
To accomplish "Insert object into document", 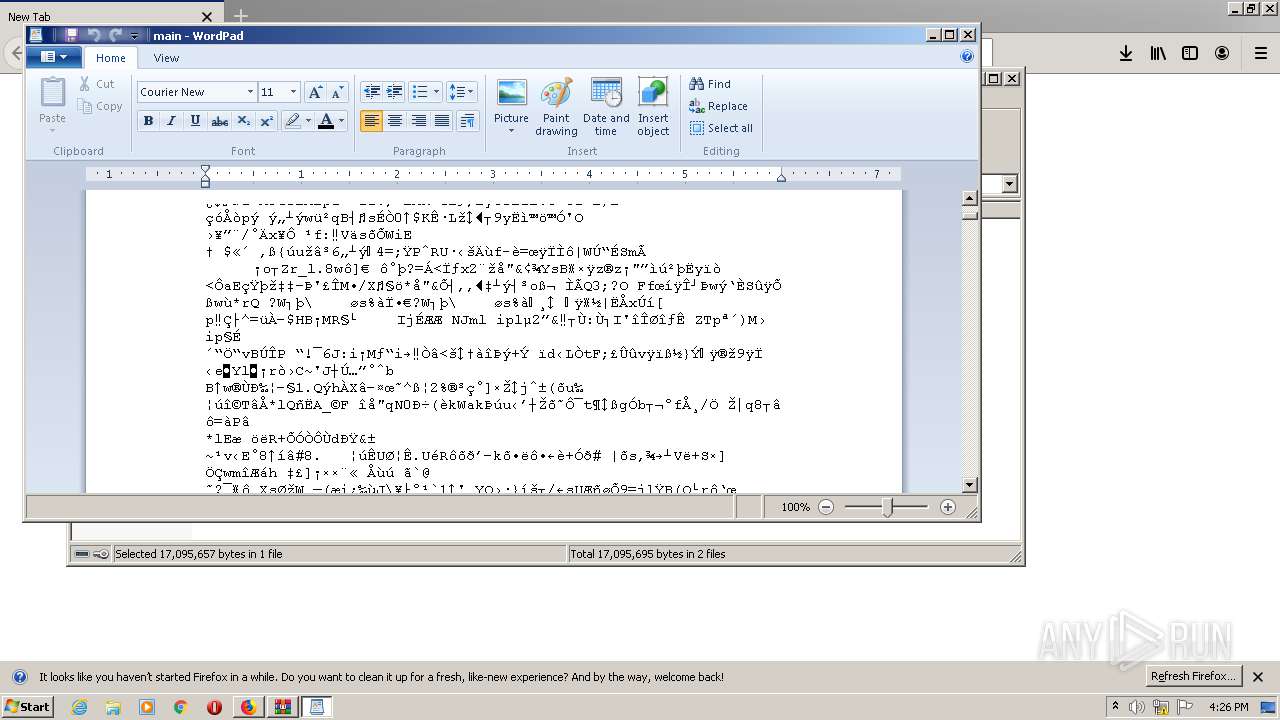I will pyautogui.click(x=653, y=106).
